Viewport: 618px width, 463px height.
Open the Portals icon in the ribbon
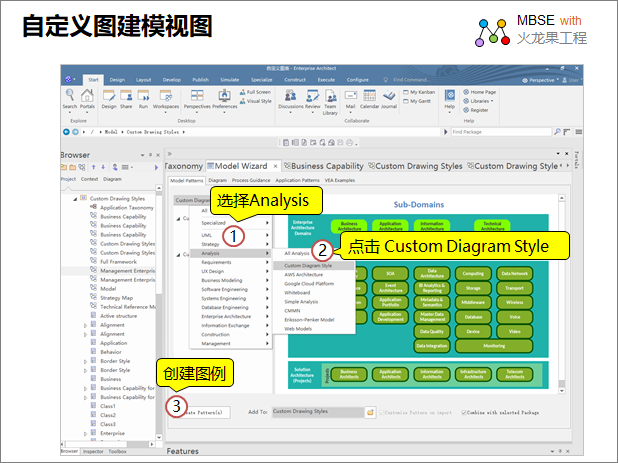click(87, 97)
